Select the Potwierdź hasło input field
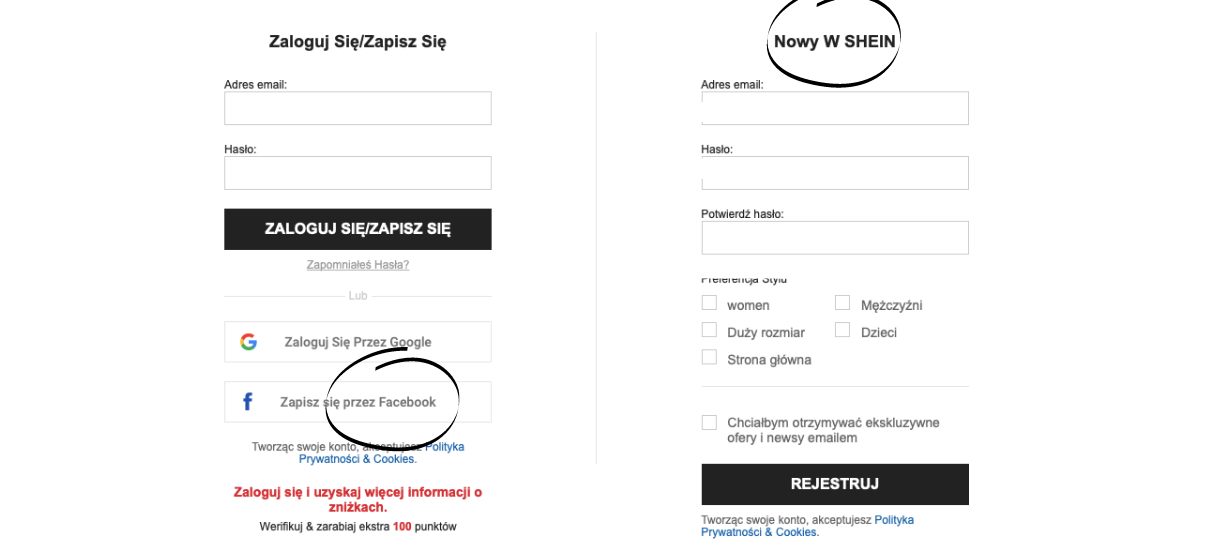Viewport: 1212px width, 545px height. (x=835, y=238)
